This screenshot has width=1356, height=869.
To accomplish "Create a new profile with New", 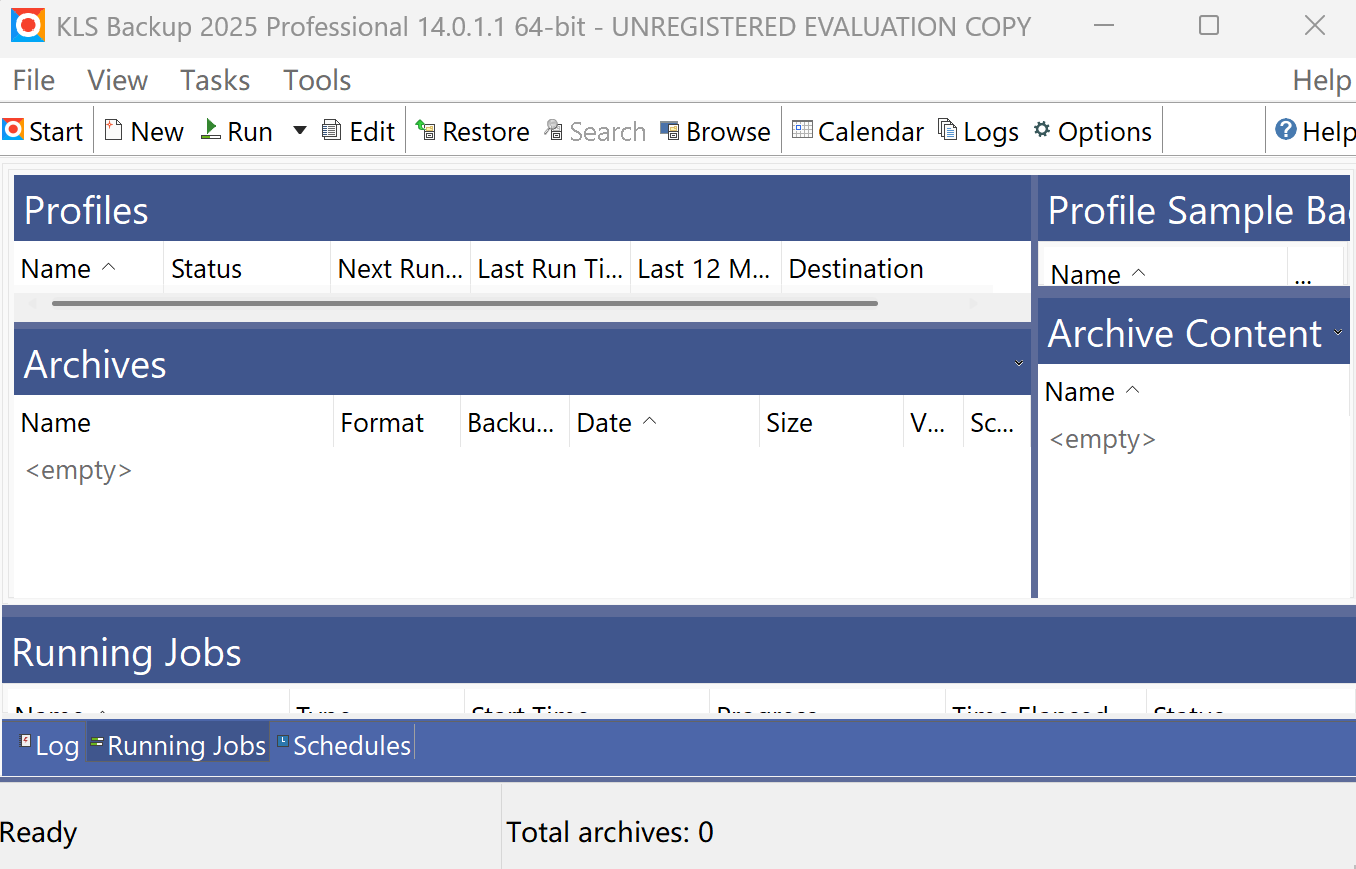I will pyautogui.click(x=144, y=131).
